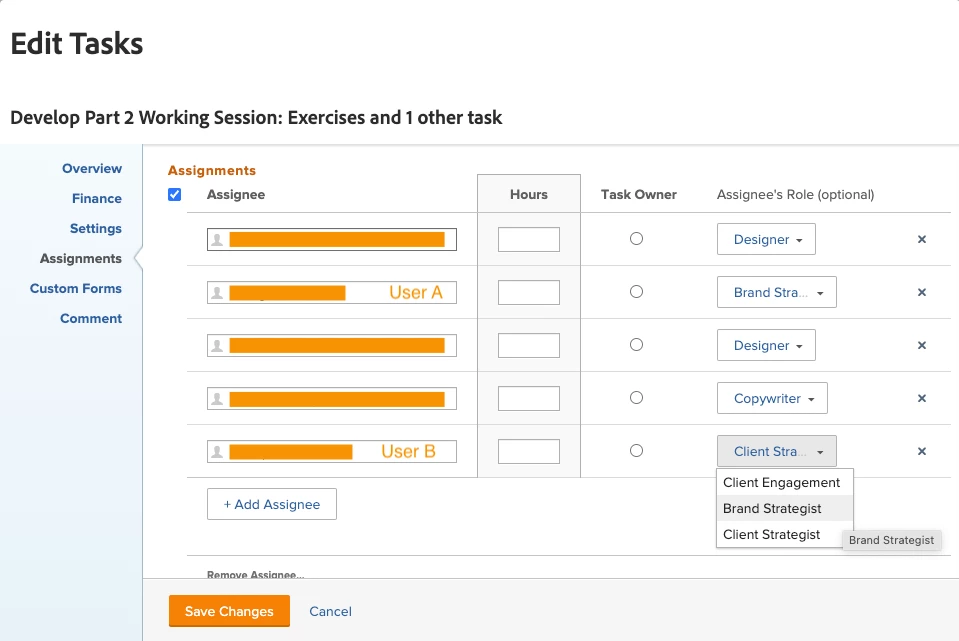Screen dimensions: 959x641
Task: Click the Hours field for User A
Action: (x=528, y=293)
